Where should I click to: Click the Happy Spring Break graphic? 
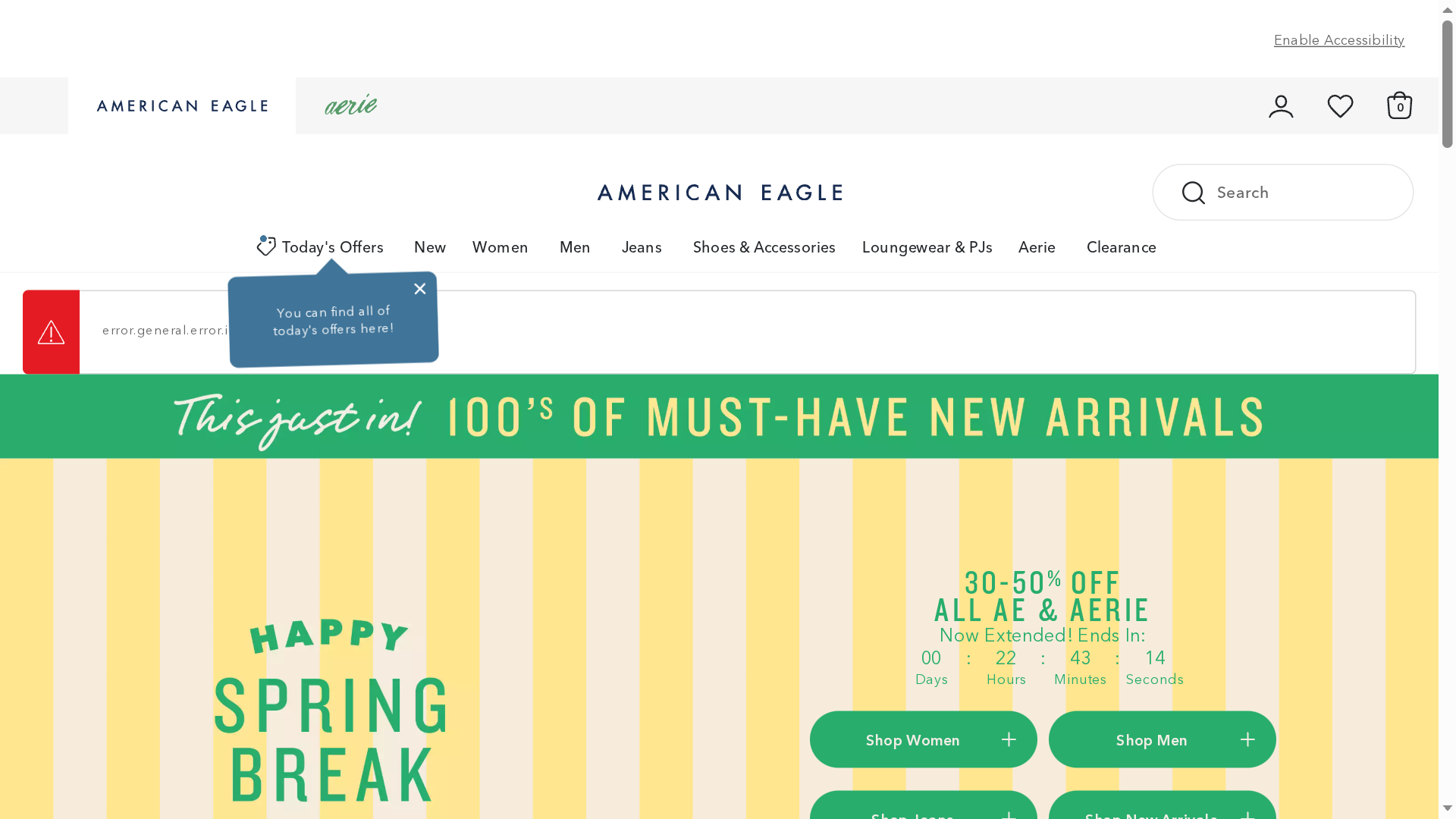tap(331, 711)
